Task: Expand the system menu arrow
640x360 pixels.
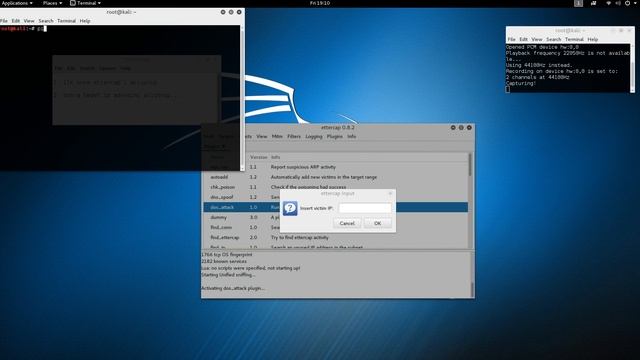Action: pos(635,3)
